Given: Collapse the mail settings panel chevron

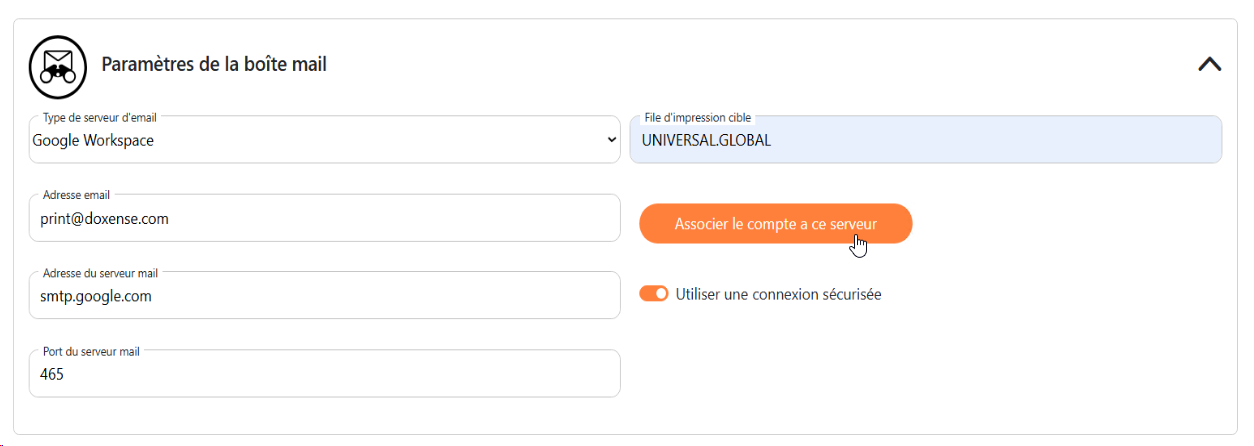Looking at the screenshot, I should coord(1209,64).
